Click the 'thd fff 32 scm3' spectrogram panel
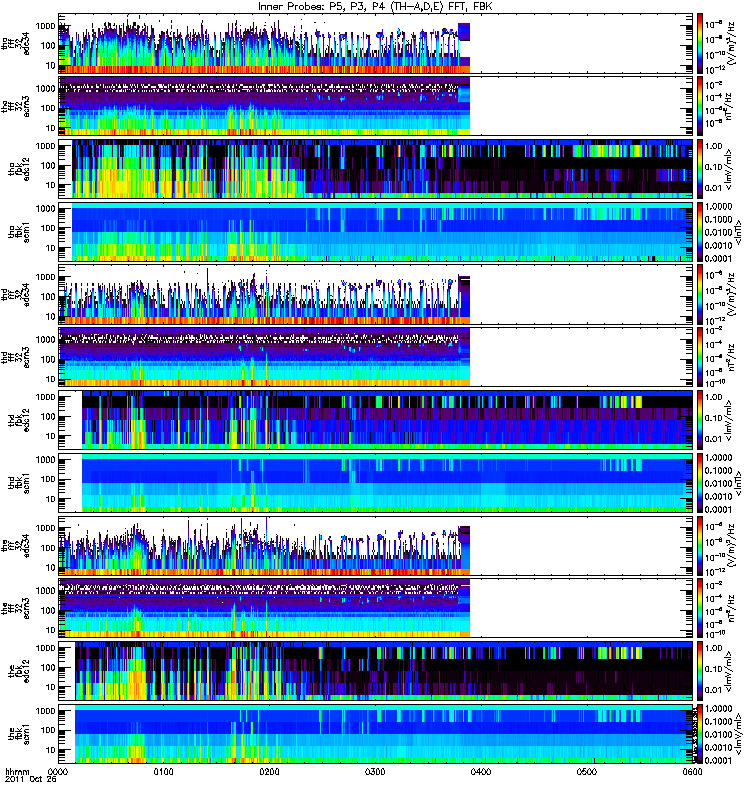The height and width of the screenshot is (800, 750). 376,357
